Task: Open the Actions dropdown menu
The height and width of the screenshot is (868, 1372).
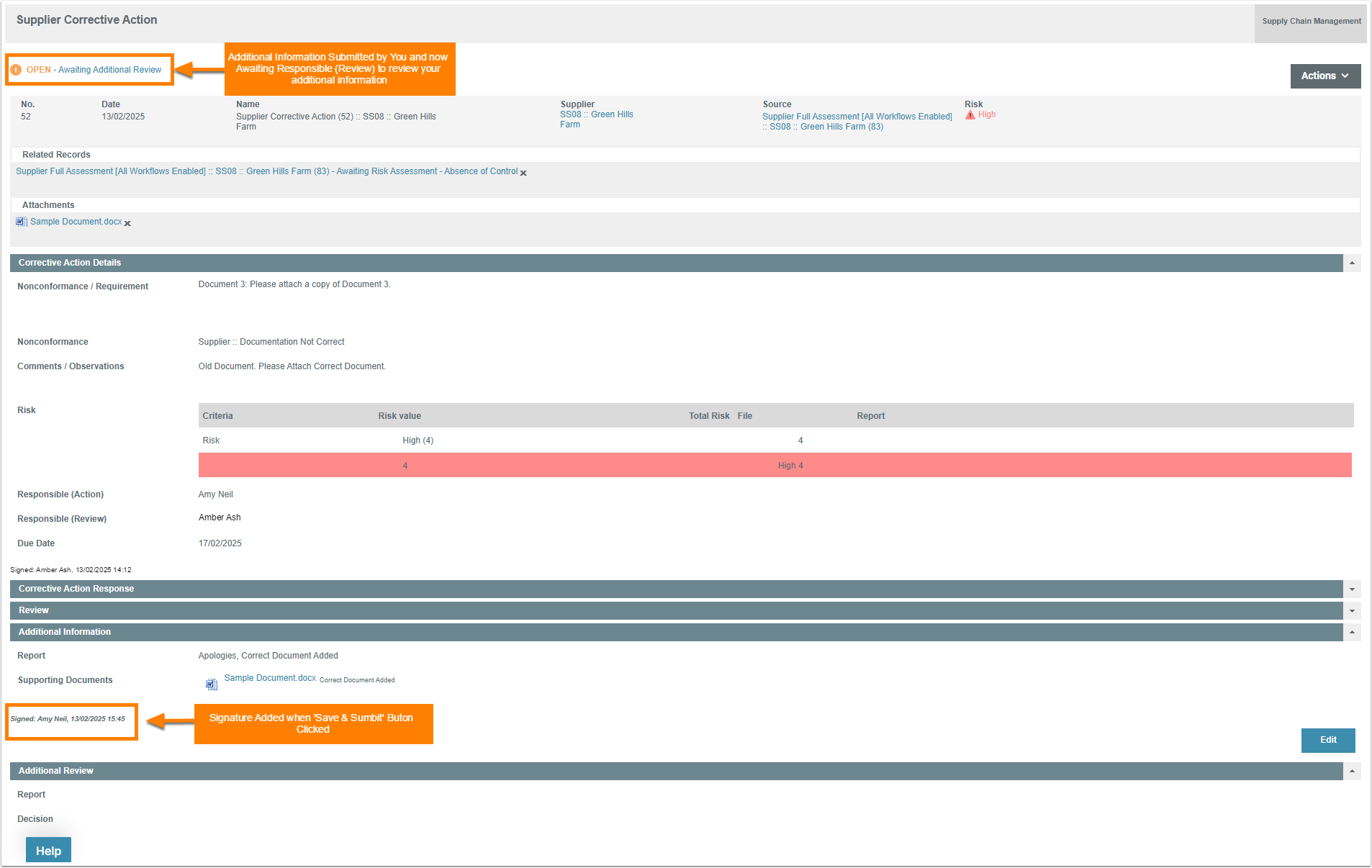Action: 1324,76
